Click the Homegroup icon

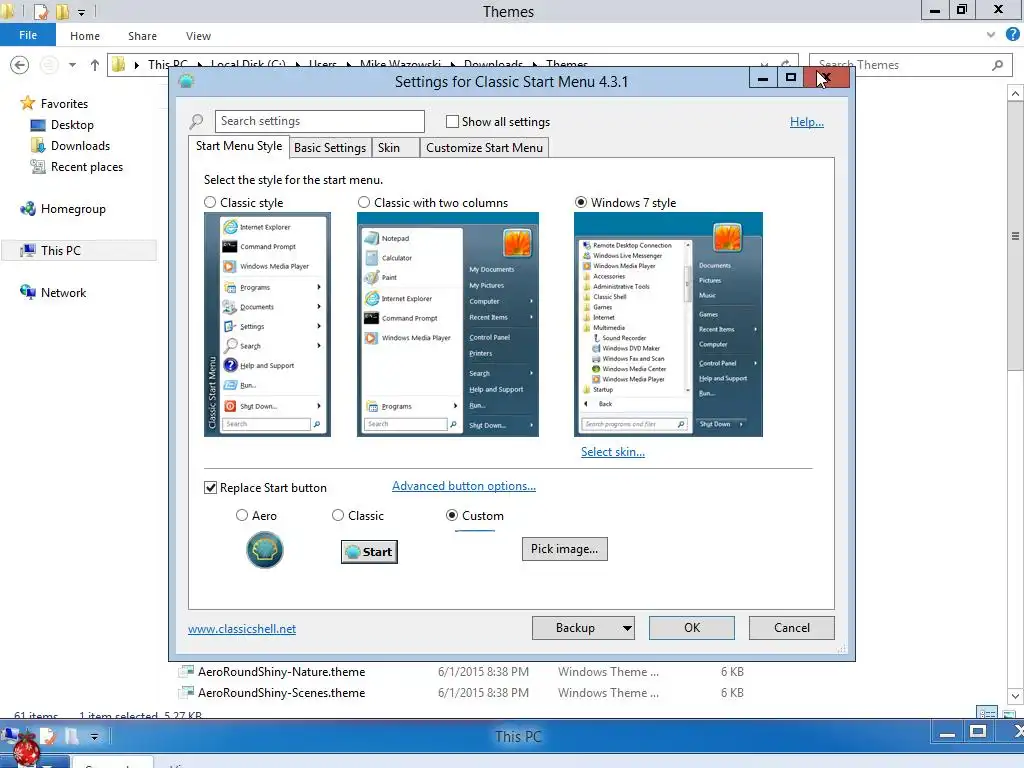[27, 209]
